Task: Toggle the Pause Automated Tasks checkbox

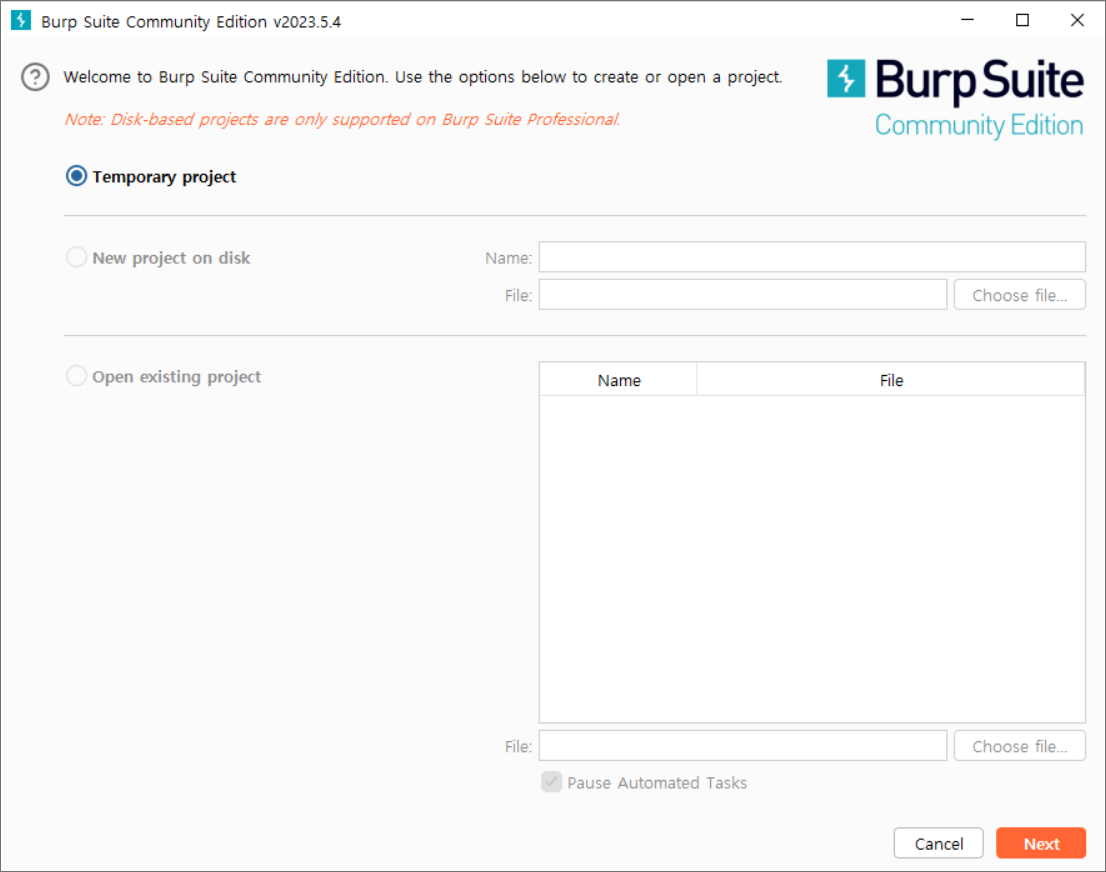Action: coord(551,782)
